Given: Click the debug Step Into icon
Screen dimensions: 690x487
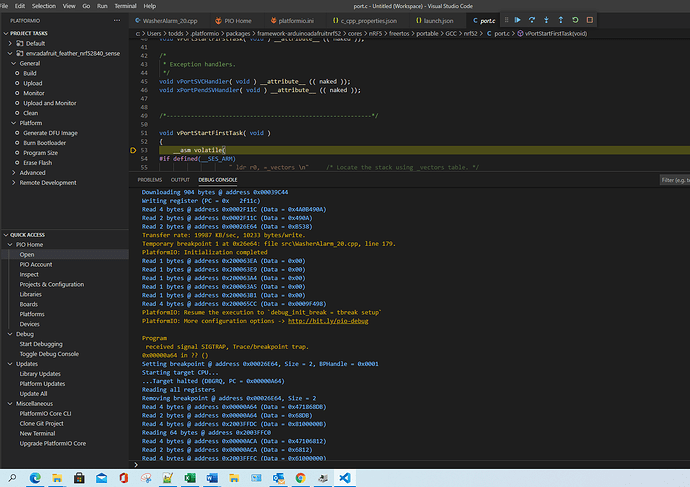Looking at the screenshot, I should 546,20.
